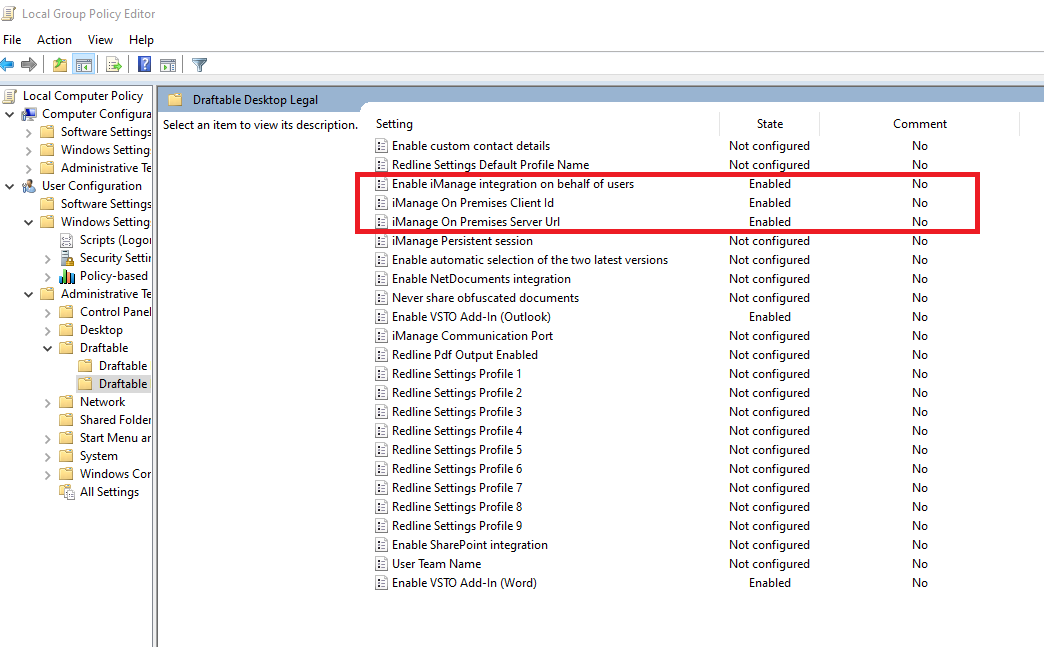Click the Local Computer Policy root icon
1044x647 pixels.
coord(9,96)
